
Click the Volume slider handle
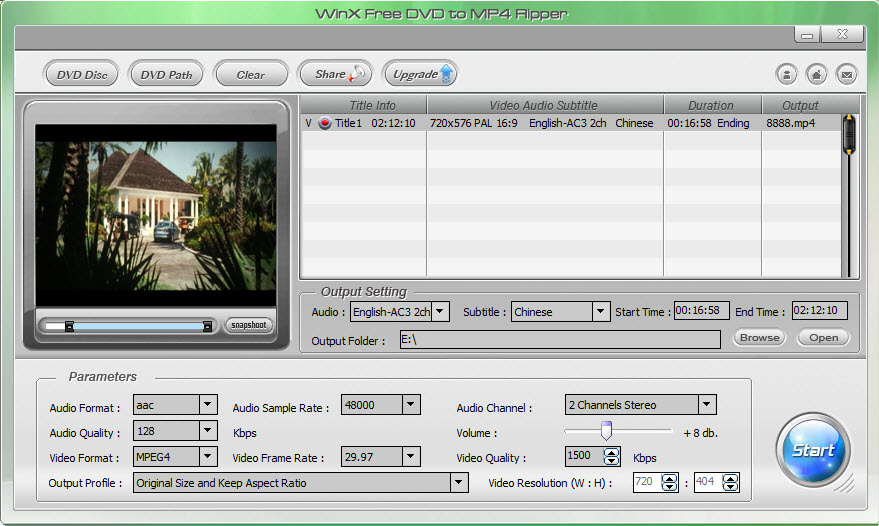[606, 430]
